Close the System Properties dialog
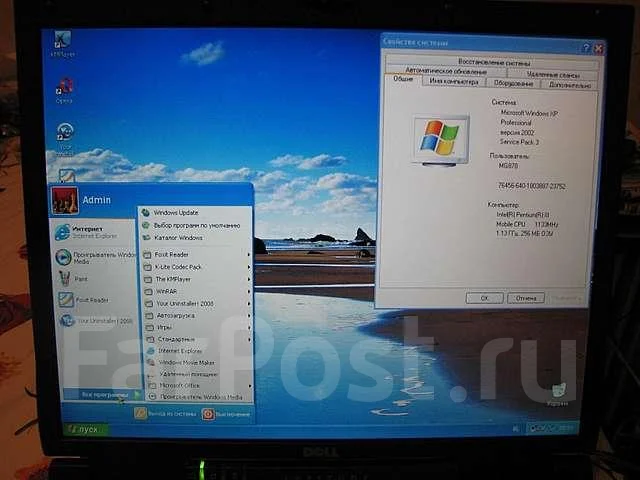This screenshot has height=480, width=640. click(x=598, y=49)
